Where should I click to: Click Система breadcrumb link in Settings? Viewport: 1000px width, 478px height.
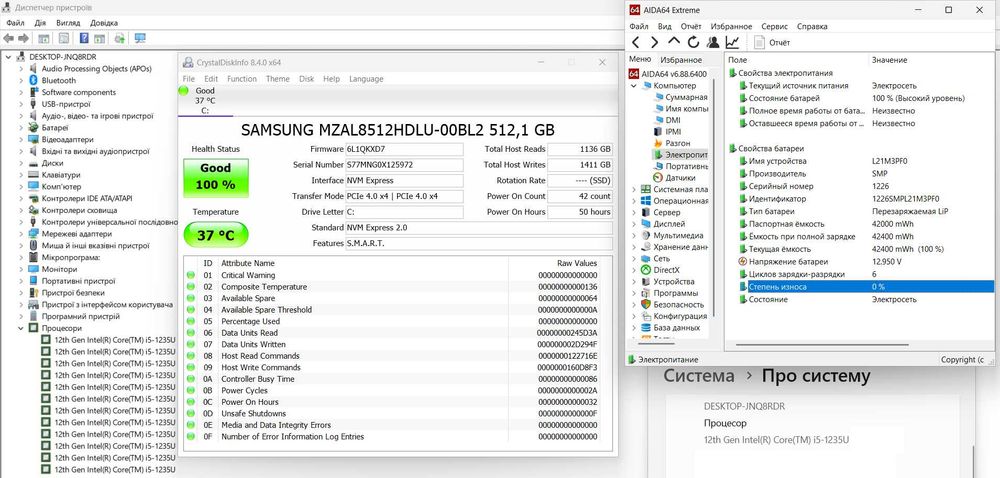click(698, 375)
